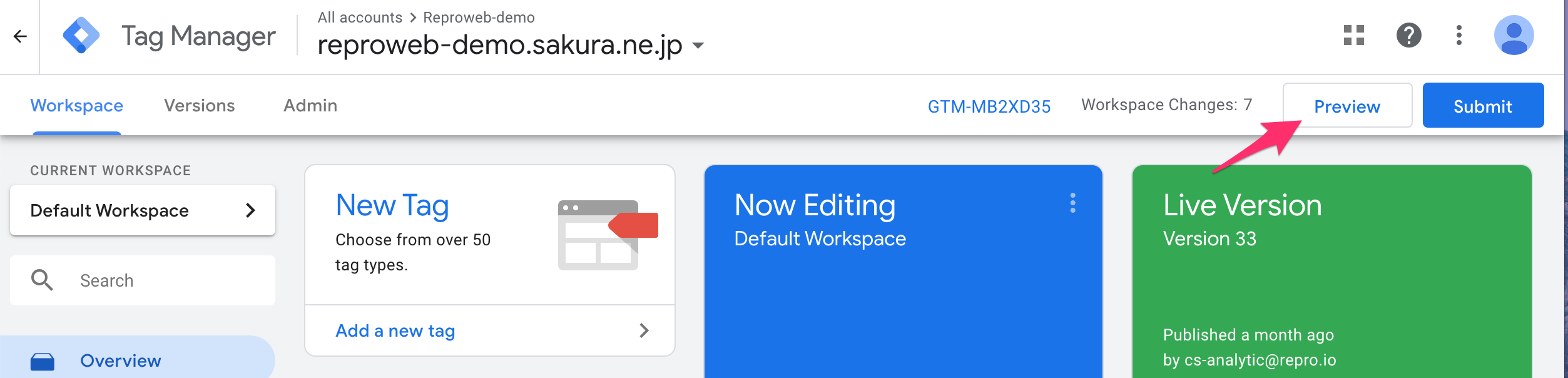1568x378 pixels.
Task: Open the GTM-MB2XD35 container ID link
Action: click(x=989, y=106)
